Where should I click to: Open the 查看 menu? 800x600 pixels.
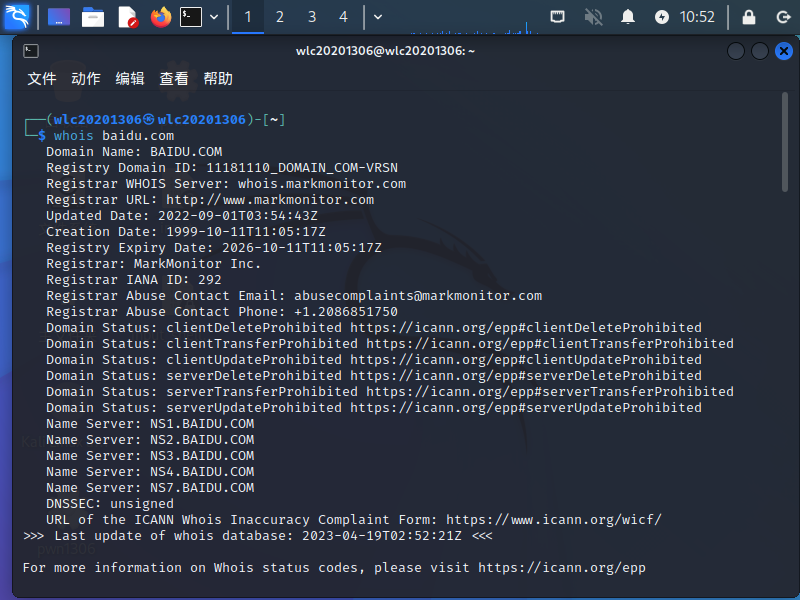click(x=174, y=79)
